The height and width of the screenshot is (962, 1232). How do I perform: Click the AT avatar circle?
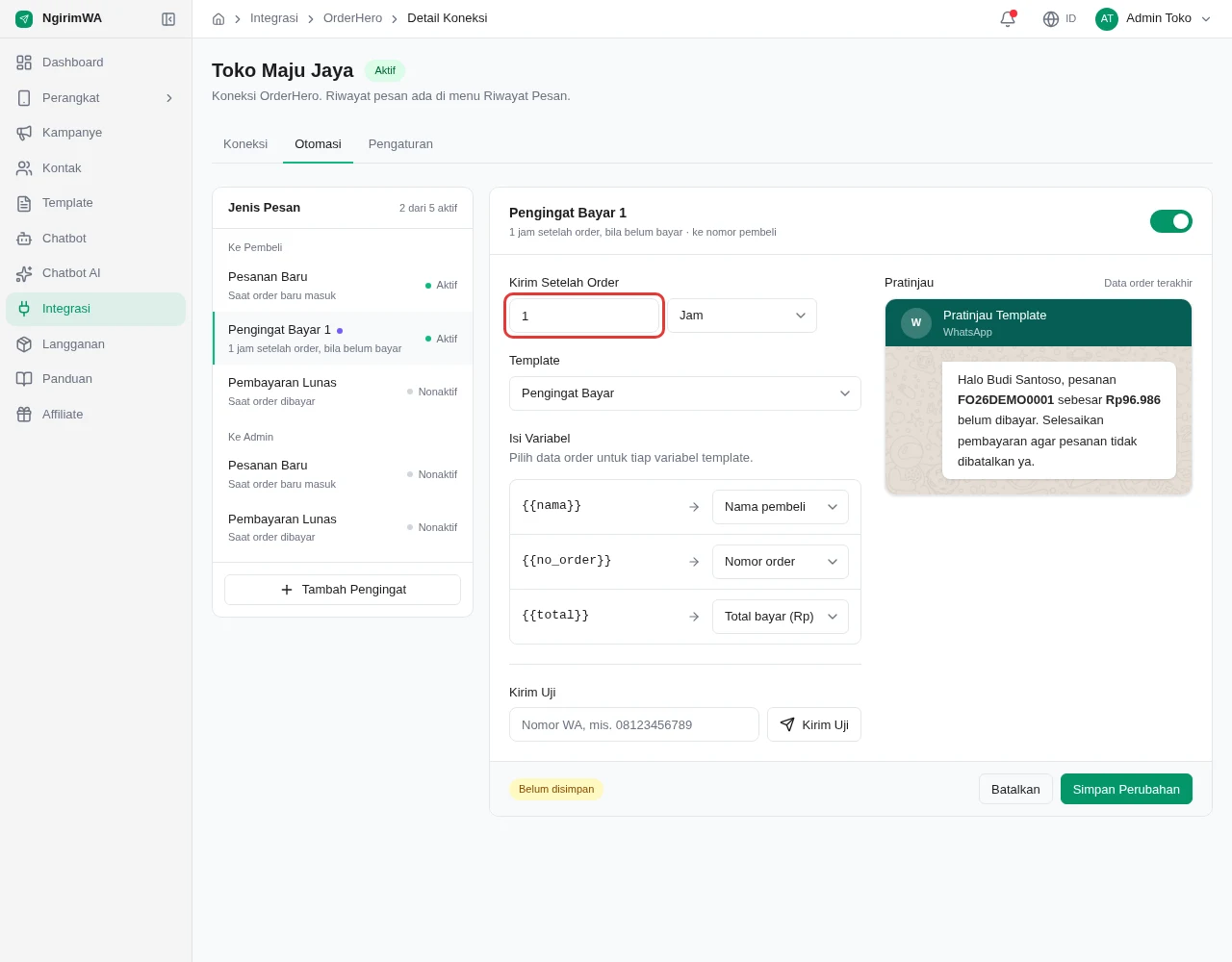tap(1107, 18)
